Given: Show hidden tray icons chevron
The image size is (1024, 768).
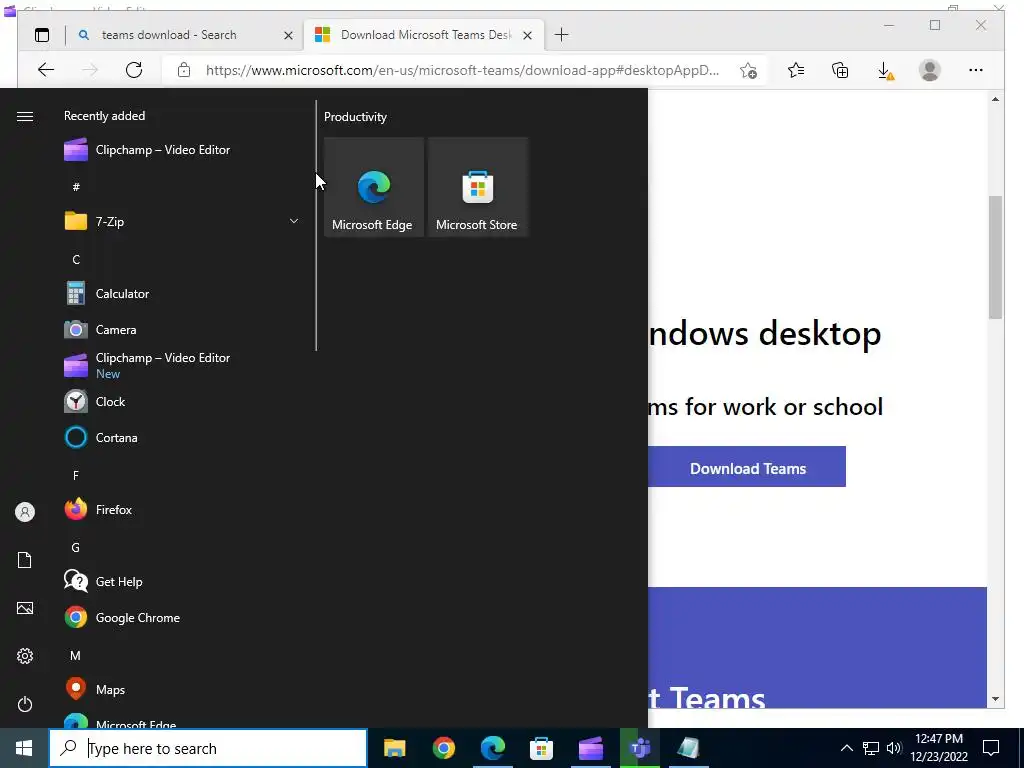Looking at the screenshot, I should 846,748.
